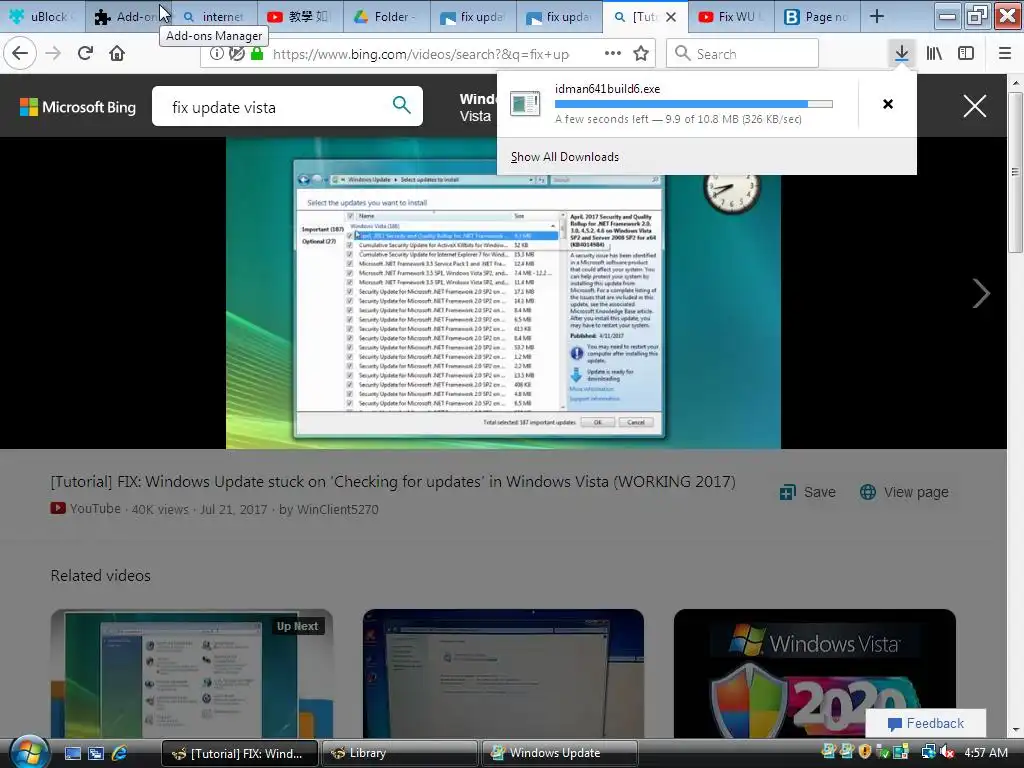Click the YouTube source link
The width and height of the screenshot is (1024, 768).
pos(86,509)
